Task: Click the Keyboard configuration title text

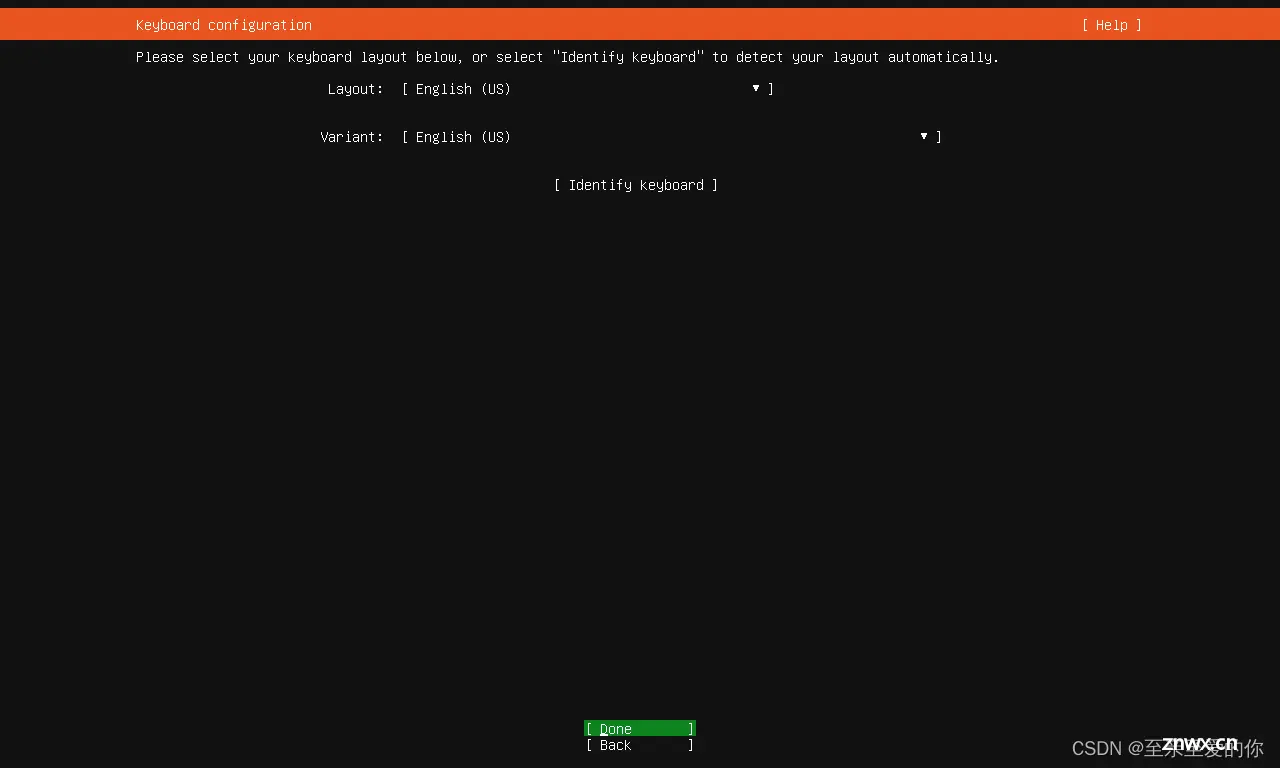Action: (x=224, y=25)
